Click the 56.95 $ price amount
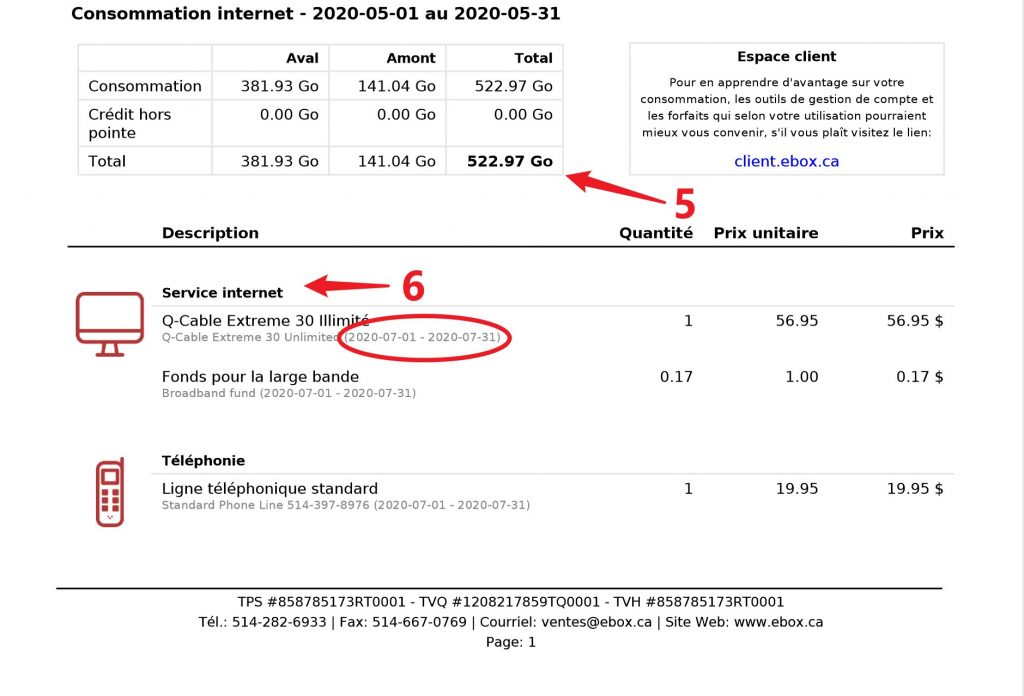 click(914, 321)
